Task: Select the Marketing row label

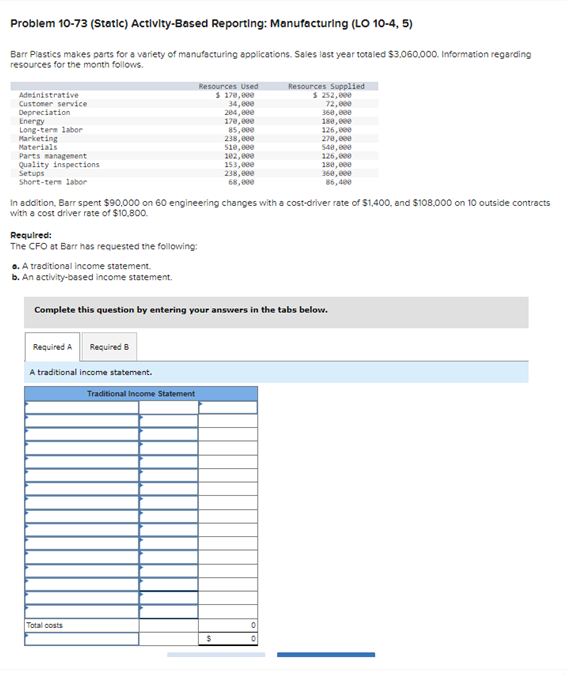Action: [x=38, y=138]
